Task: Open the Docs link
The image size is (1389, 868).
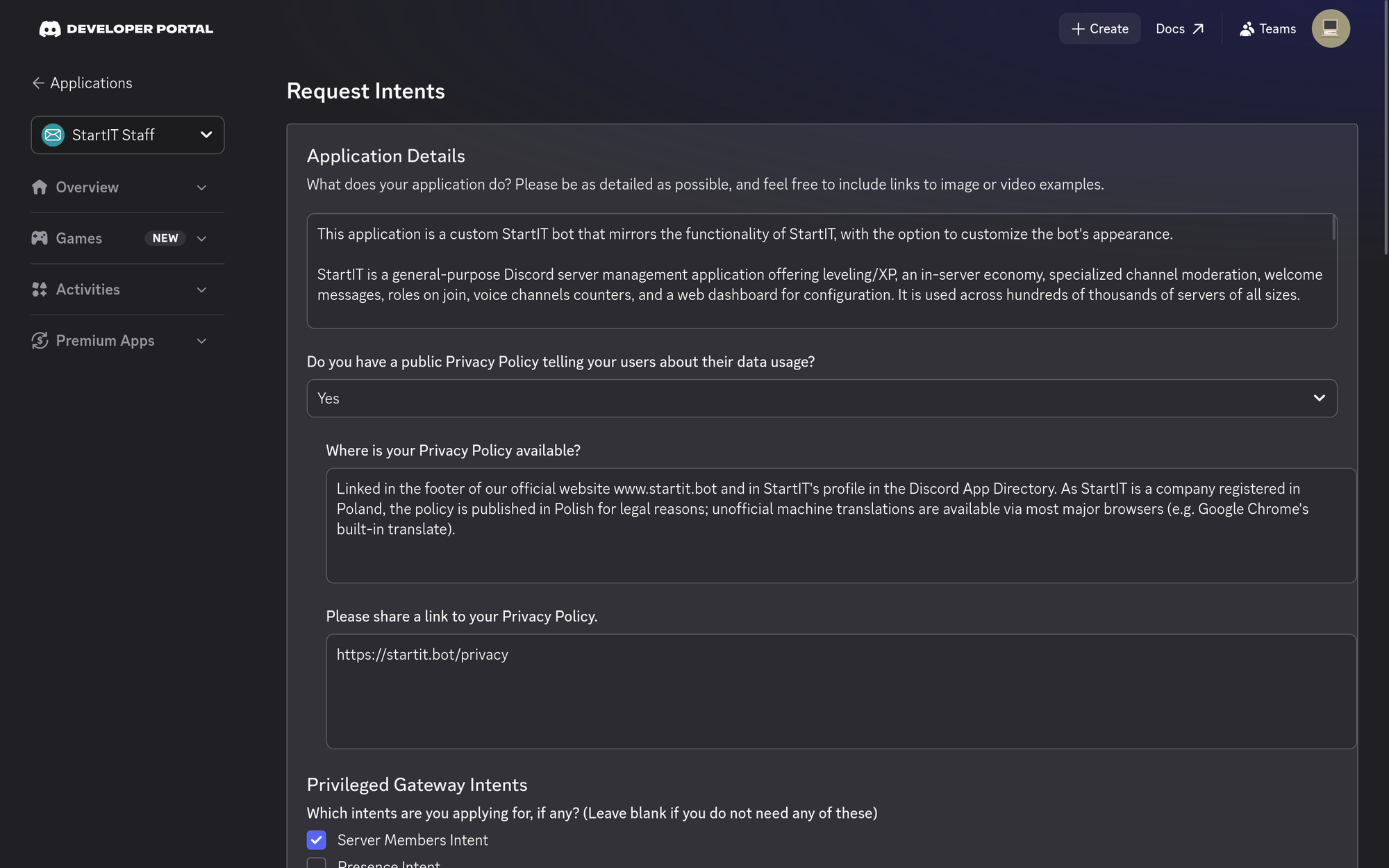Action: pyautogui.click(x=1179, y=28)
